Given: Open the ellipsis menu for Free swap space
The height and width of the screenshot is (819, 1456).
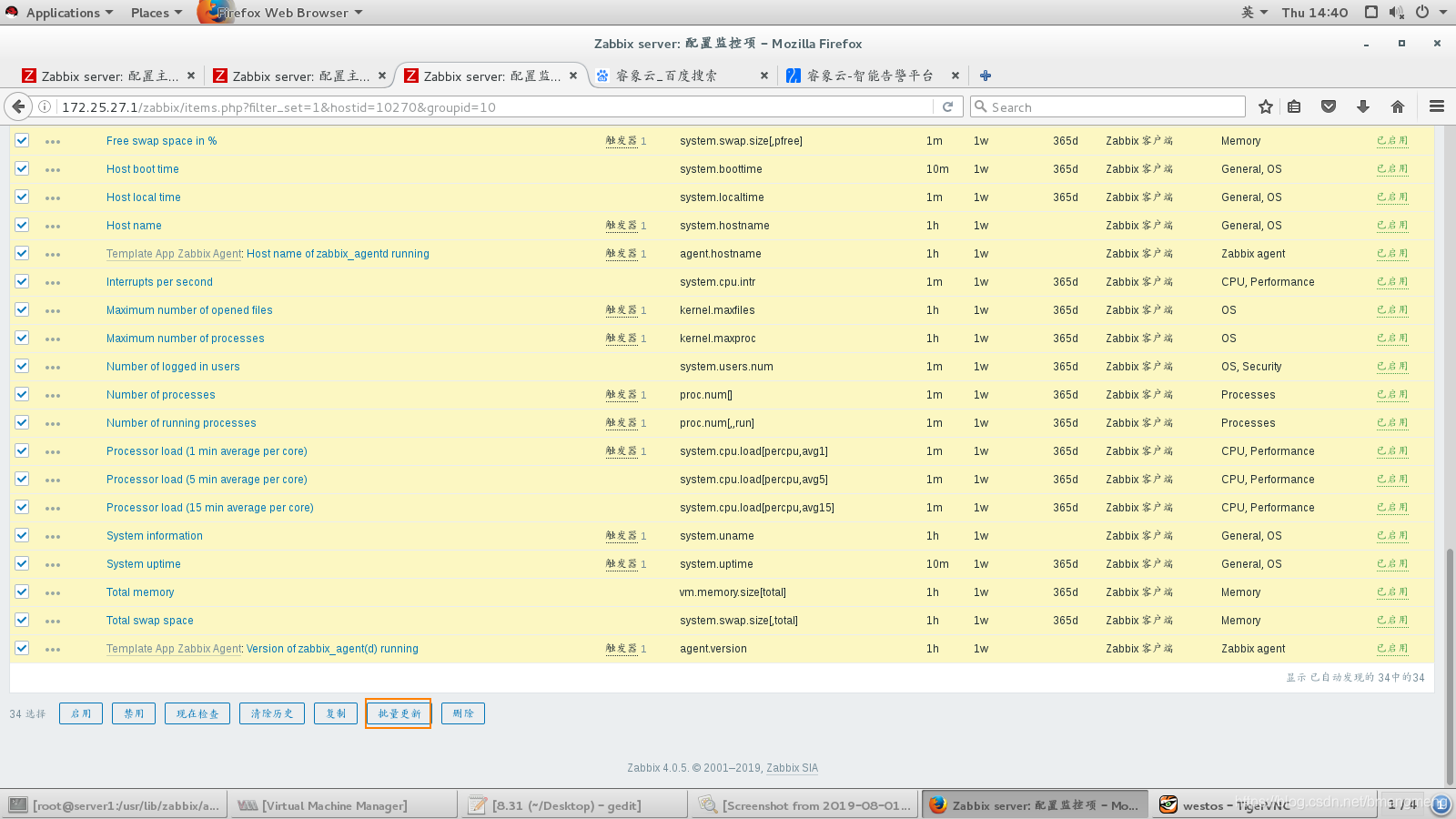Looking at the screenshot, I should [x=53, y=142].
